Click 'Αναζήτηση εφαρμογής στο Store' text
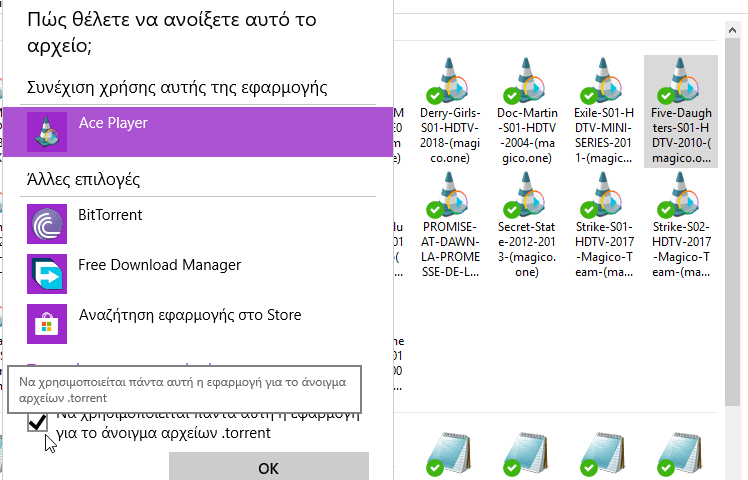Image resolution: width=748 pixels, height=480 pixels. pyautogui.click(x=190, y=315)
